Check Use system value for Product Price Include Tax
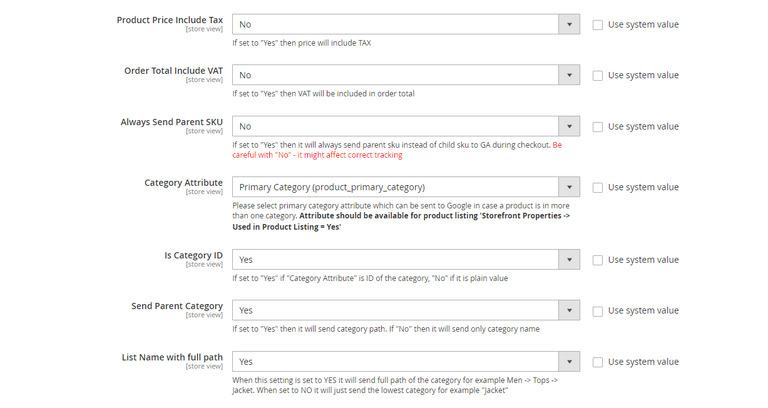This screenshot has height=408, width=768. pos(598,24)
